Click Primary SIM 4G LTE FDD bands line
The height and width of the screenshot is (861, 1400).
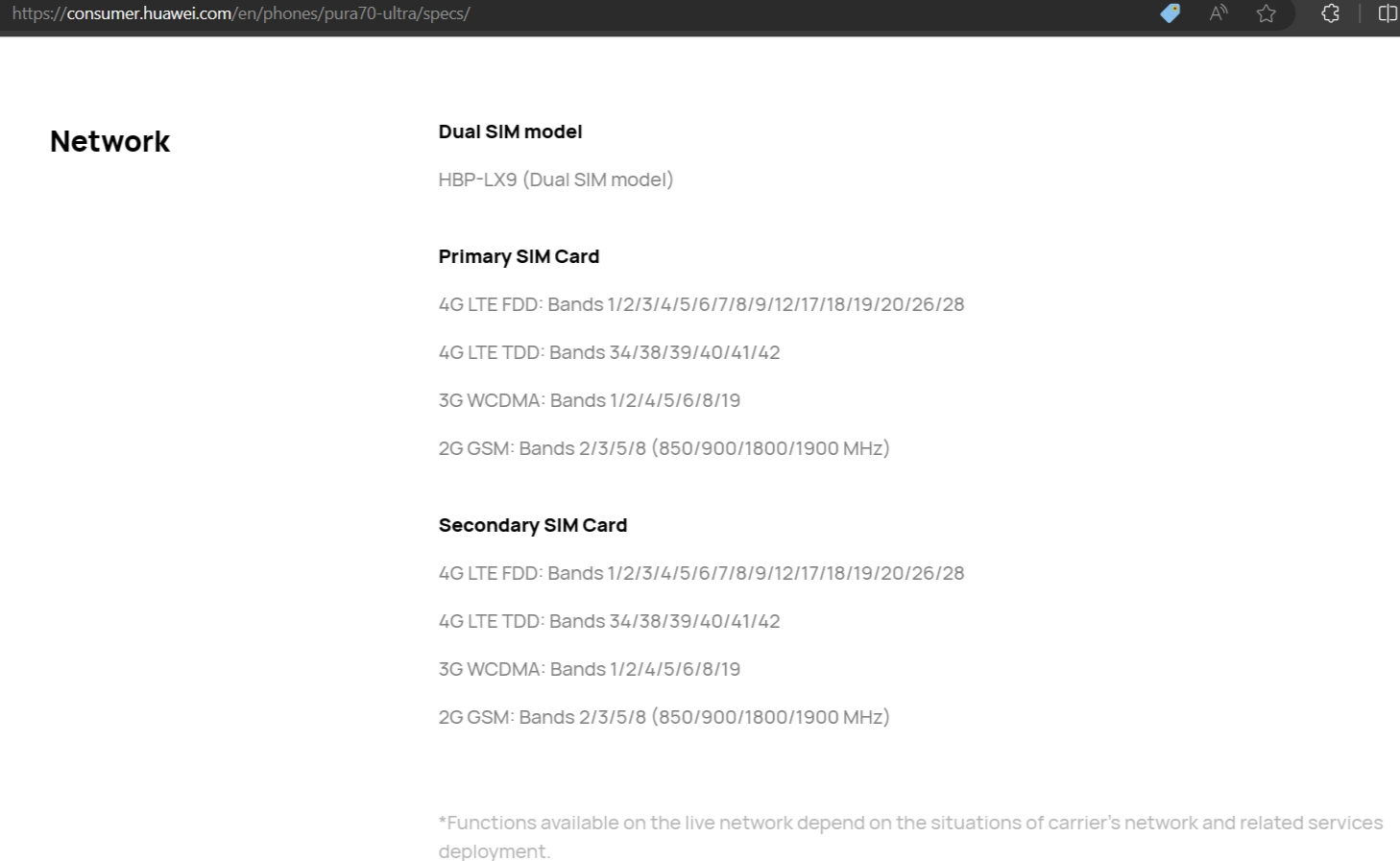(x=701, y=304)
